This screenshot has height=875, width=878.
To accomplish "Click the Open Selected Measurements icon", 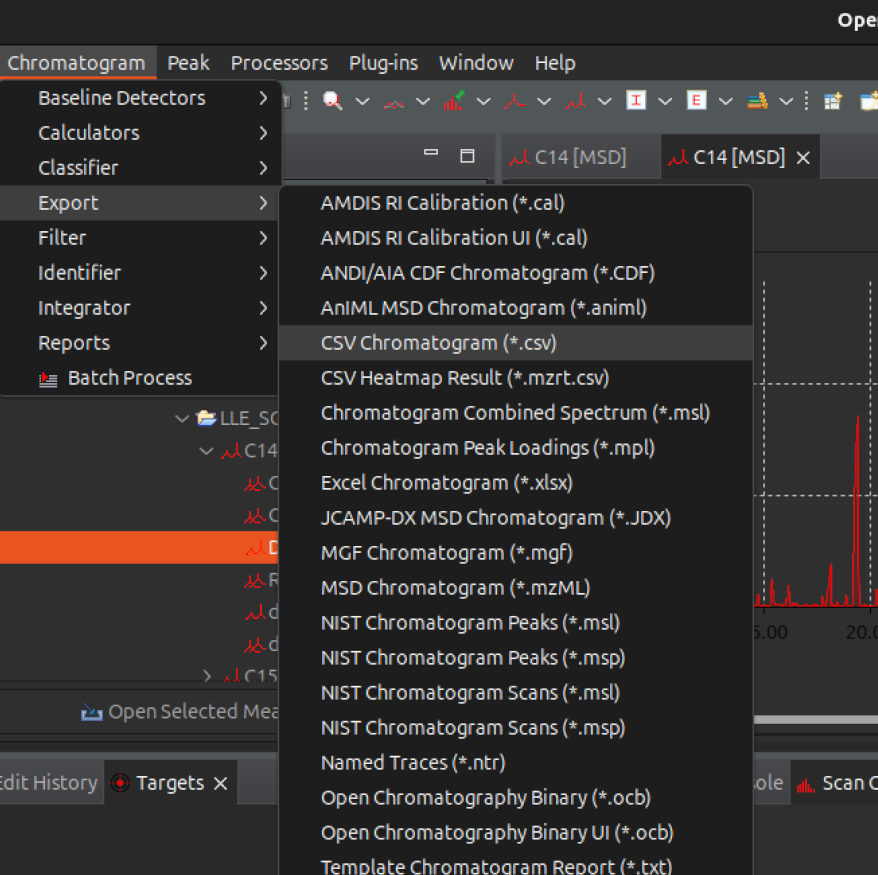I will pos(92,712).
